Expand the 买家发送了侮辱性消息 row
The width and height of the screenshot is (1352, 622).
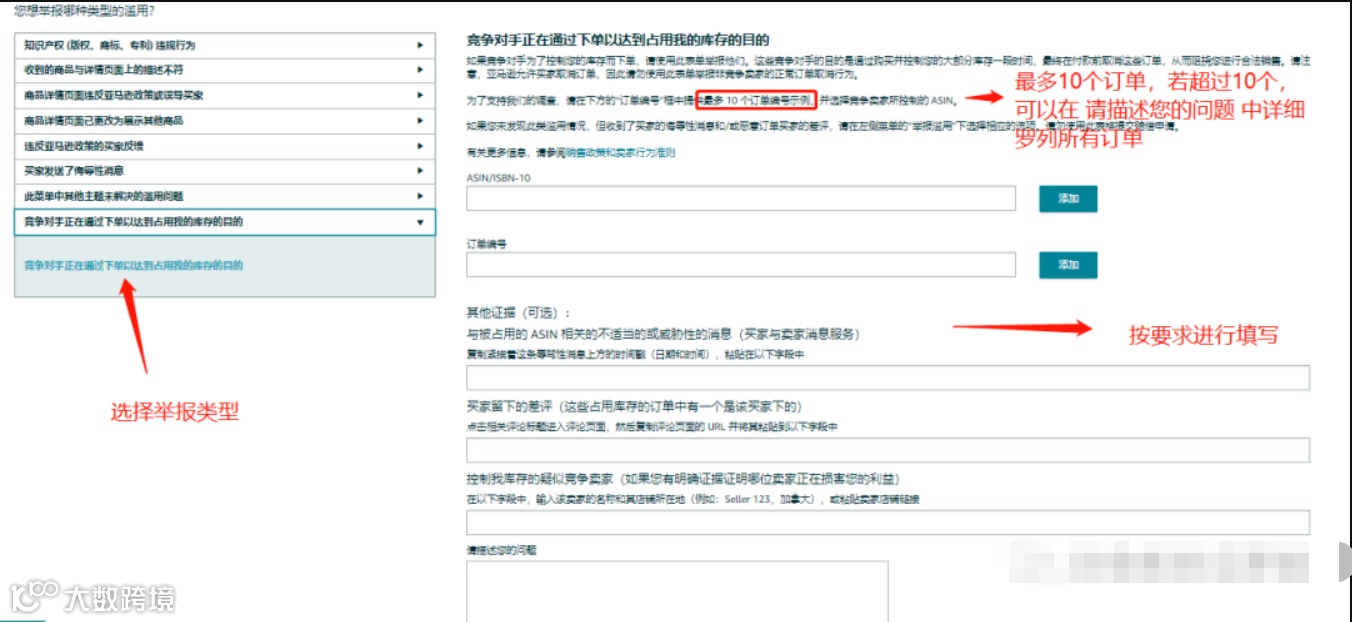(x=225, y=171)
